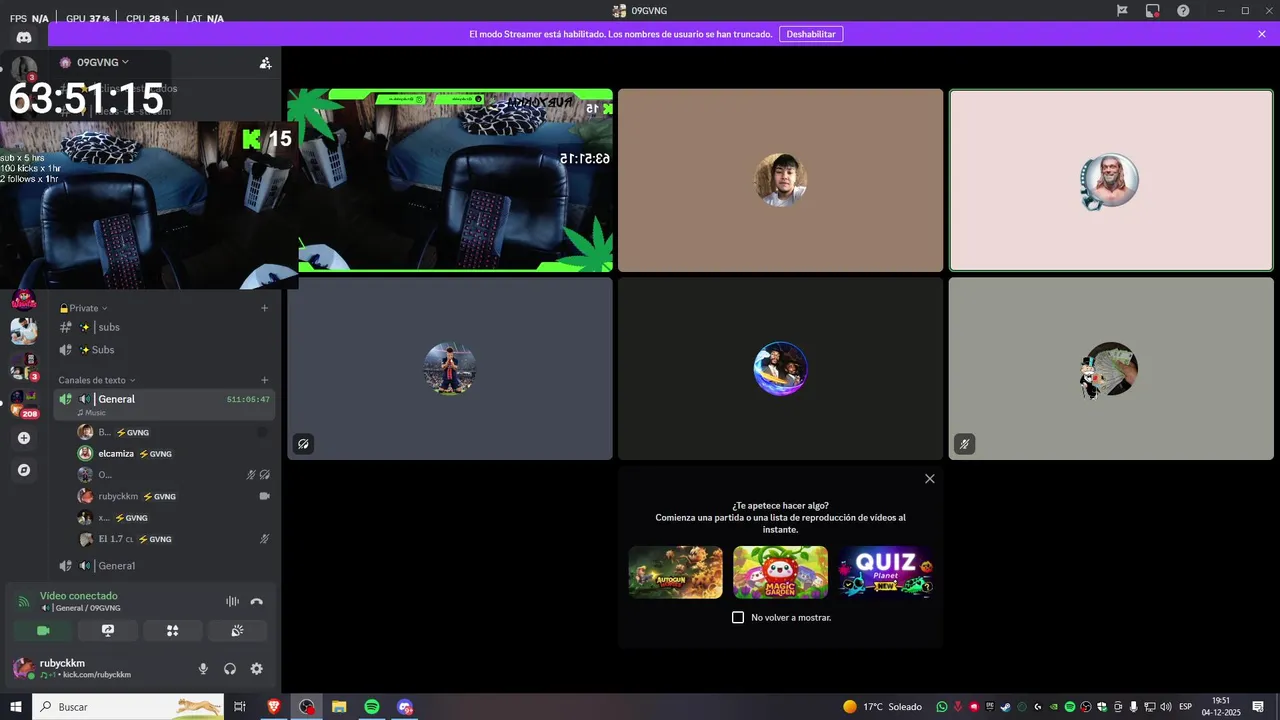1280x720 pixels.
Task: Focus the pink highlighted speaker tile
Action: [x=1111, y=180]
